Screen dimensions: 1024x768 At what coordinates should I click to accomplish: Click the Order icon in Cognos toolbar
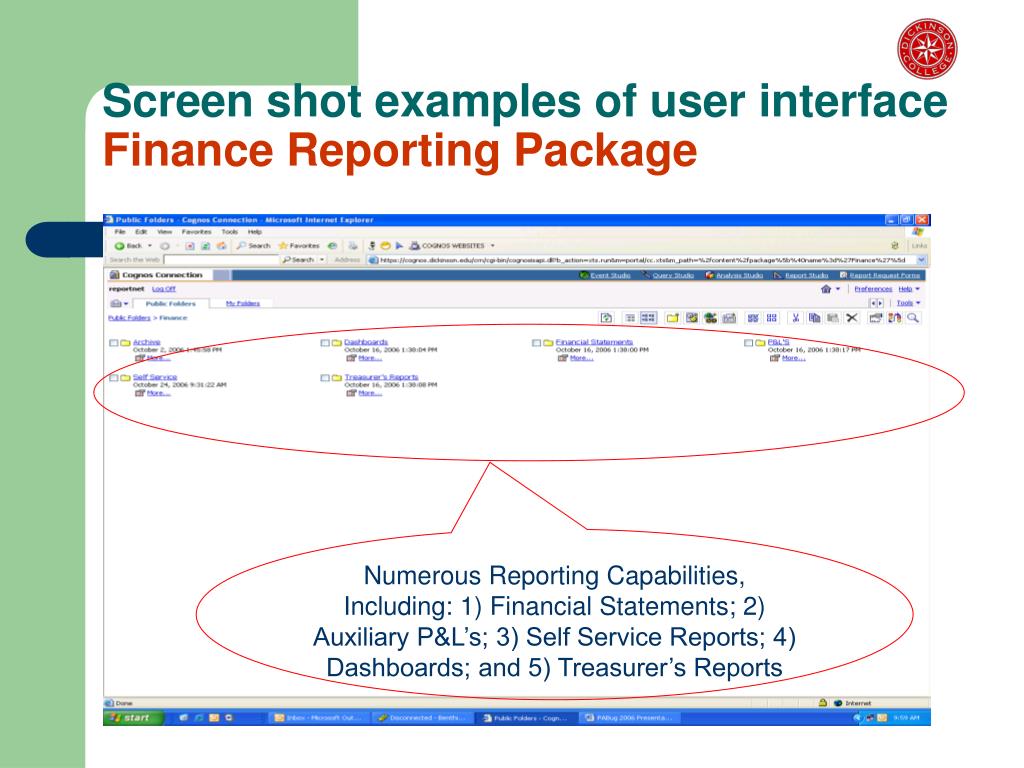coord(894,318)
